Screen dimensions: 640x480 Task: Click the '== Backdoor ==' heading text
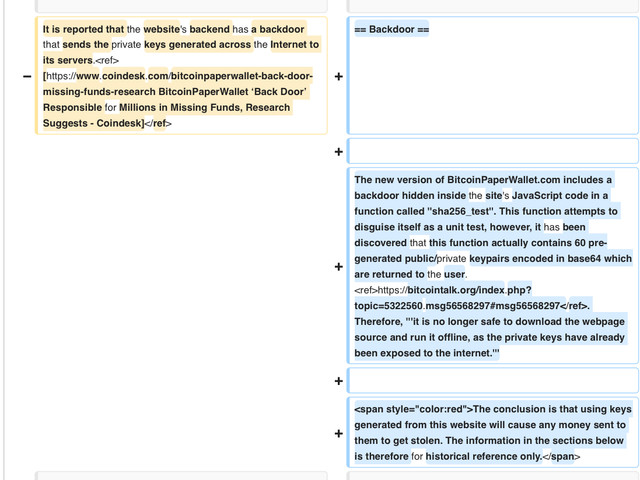(x=392, y=29)
